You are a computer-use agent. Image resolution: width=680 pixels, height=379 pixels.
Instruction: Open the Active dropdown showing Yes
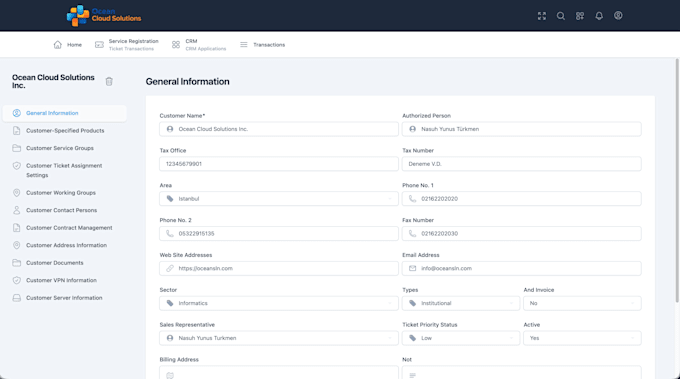pyautogui.click(x=582, y=338)
